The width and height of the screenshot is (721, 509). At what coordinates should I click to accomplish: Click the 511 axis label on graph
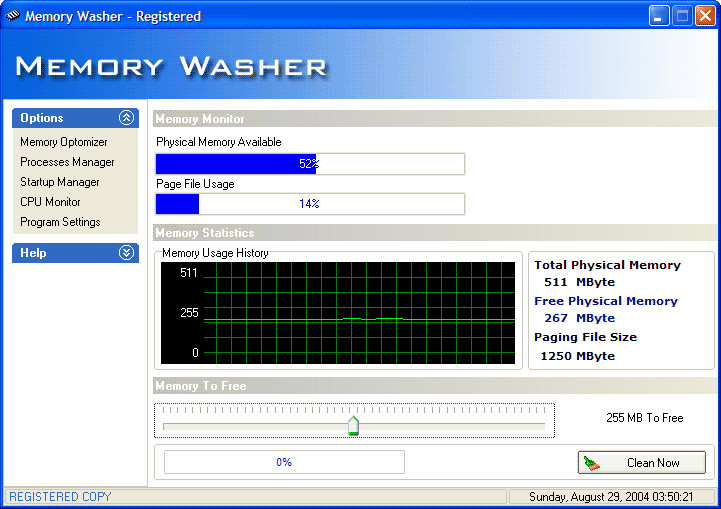189,273
